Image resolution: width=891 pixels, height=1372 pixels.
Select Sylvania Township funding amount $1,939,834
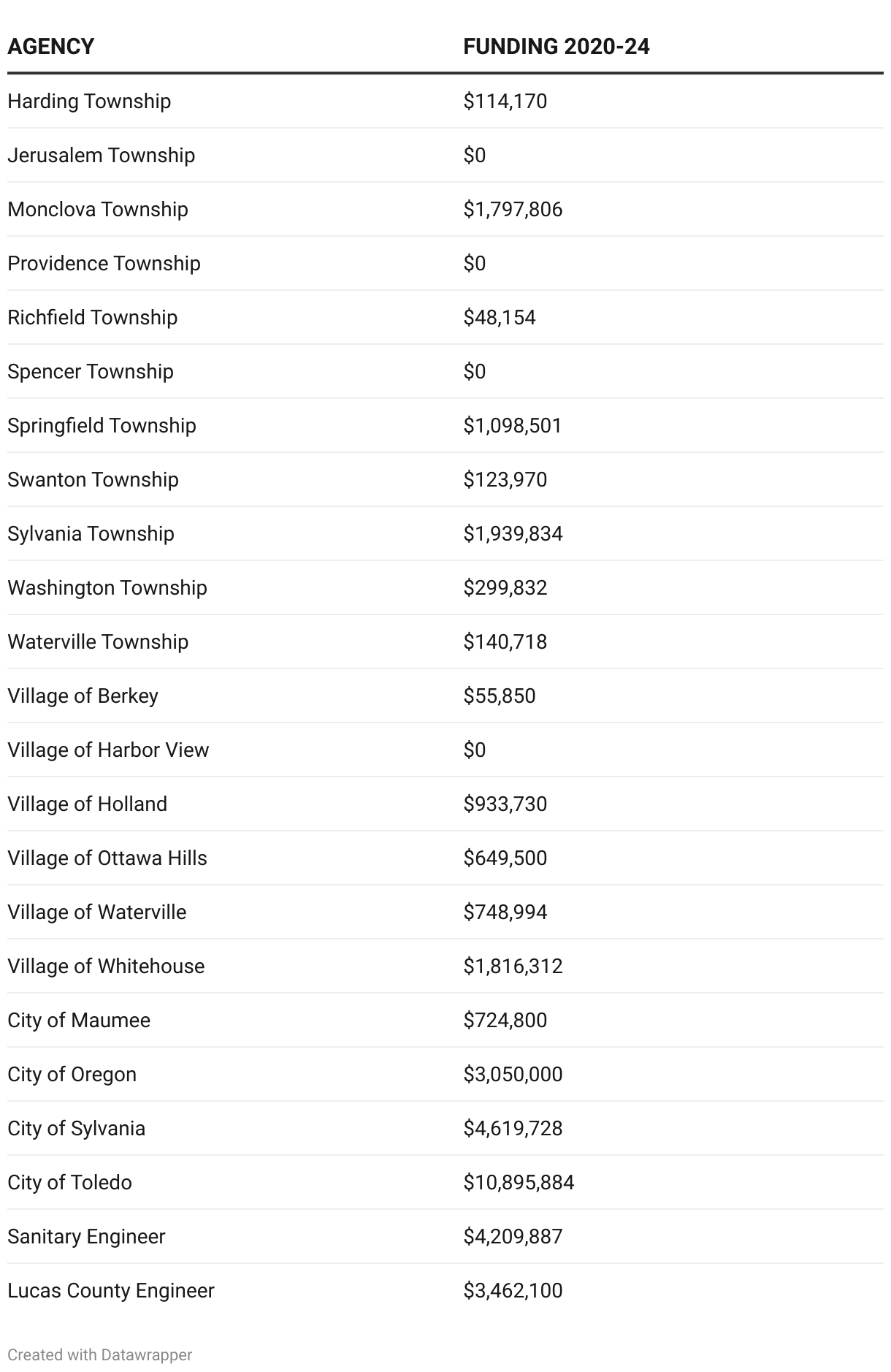pyautogui.click(x=513, y=533)
